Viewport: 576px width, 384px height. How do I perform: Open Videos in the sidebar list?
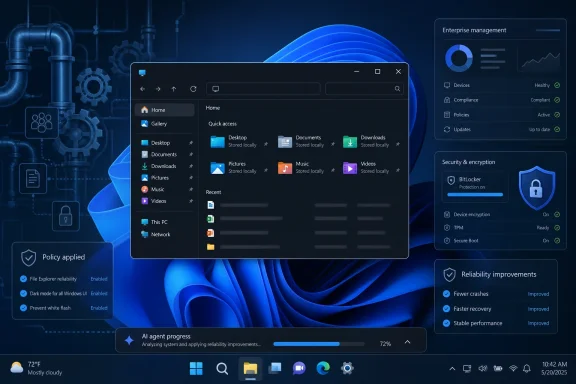click(x=165, y=201)
